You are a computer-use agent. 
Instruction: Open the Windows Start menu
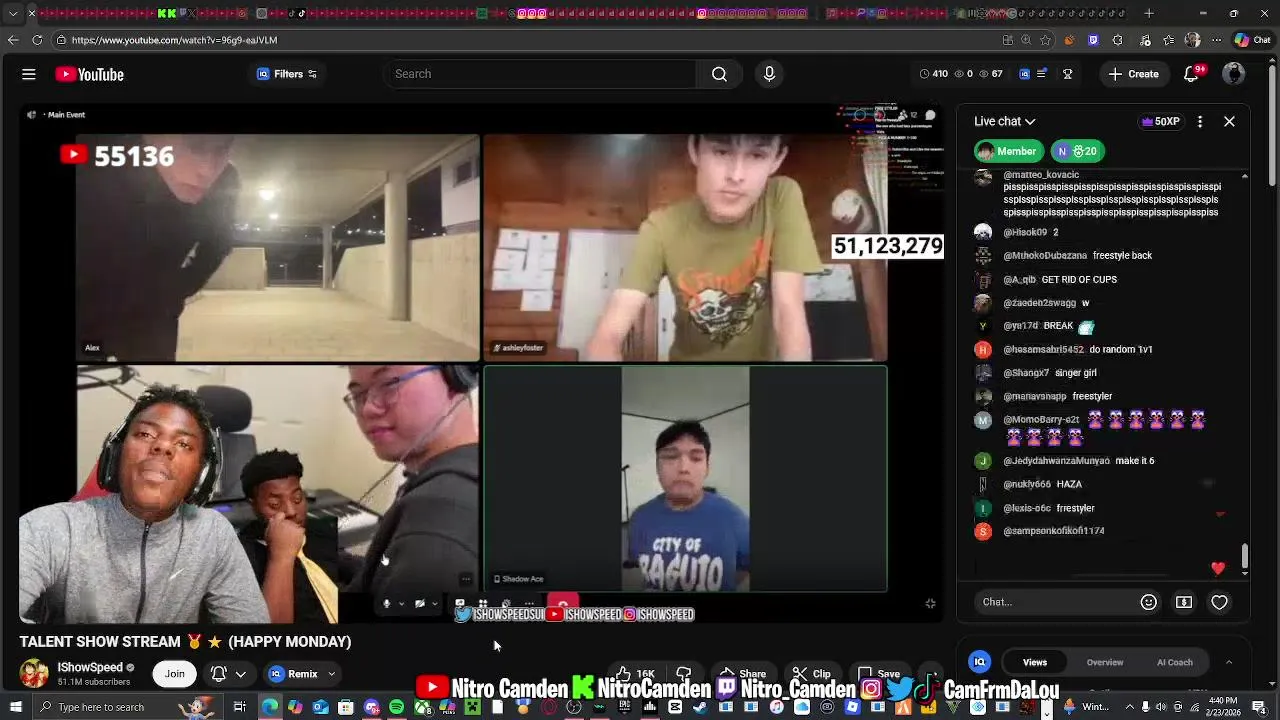(x=15, y=707)
